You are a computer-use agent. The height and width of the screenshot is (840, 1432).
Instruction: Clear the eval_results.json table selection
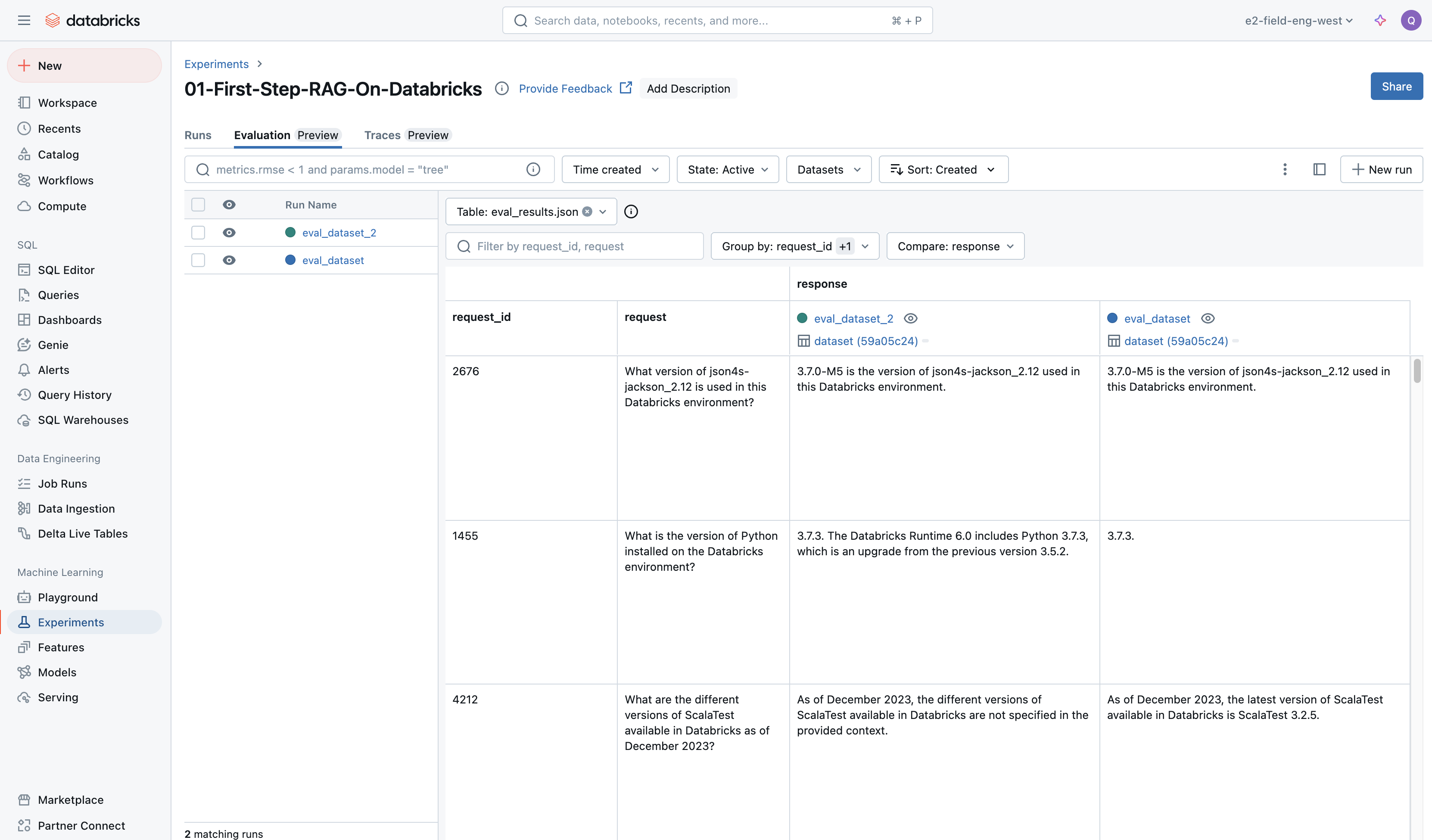coord(587,212)
